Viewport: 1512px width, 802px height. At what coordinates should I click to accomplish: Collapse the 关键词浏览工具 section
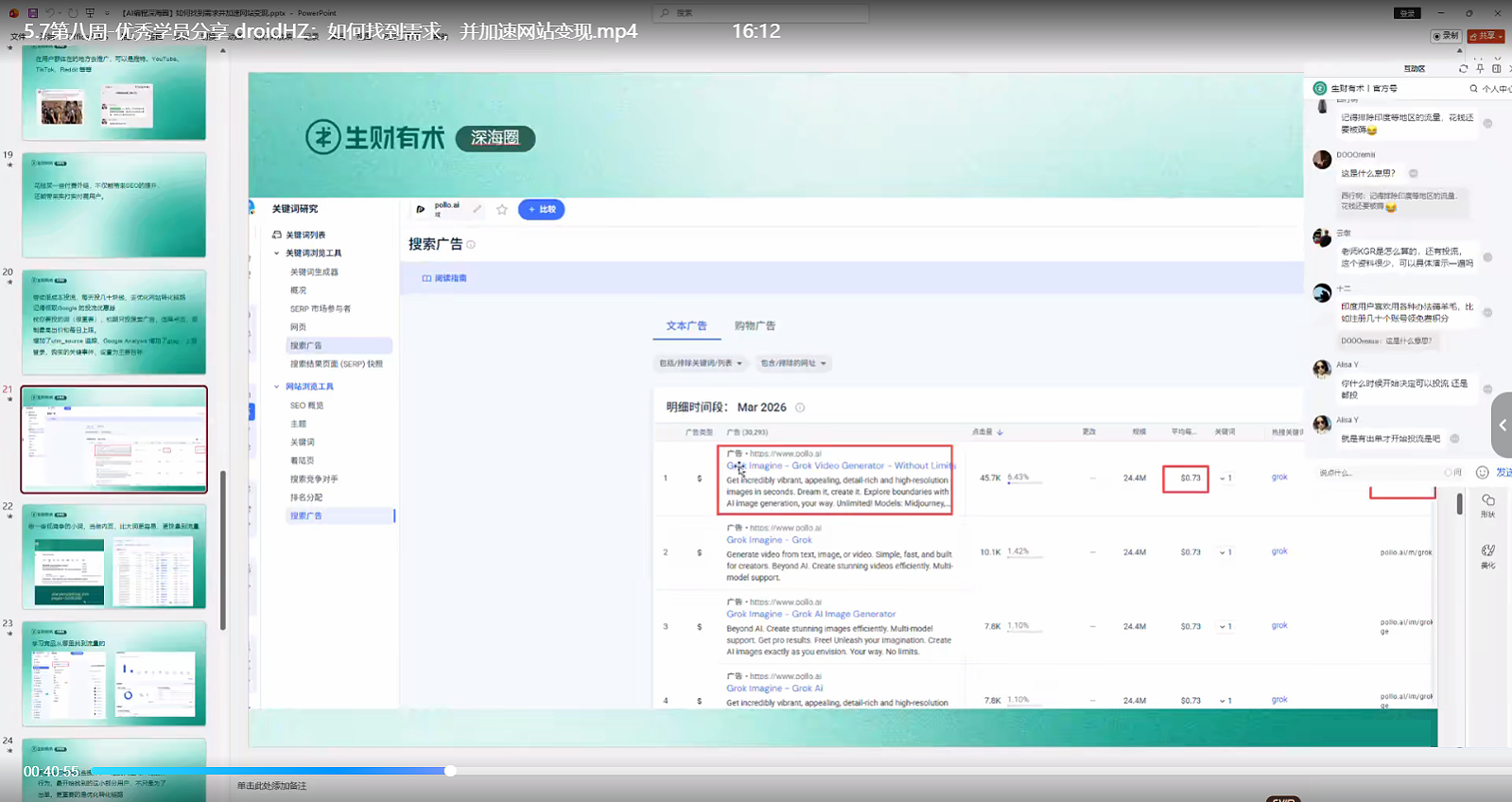click(277, 253)
